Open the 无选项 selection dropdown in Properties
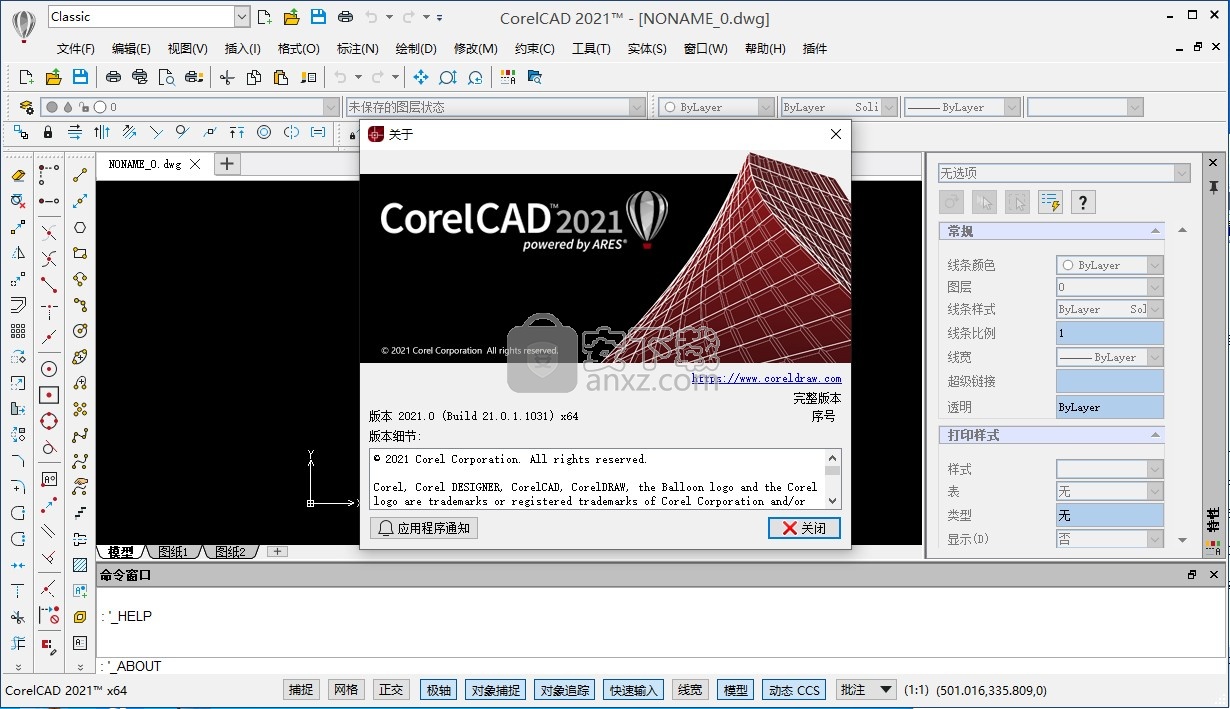The width and height of the screenshot is (1230, 709). 1182,173
